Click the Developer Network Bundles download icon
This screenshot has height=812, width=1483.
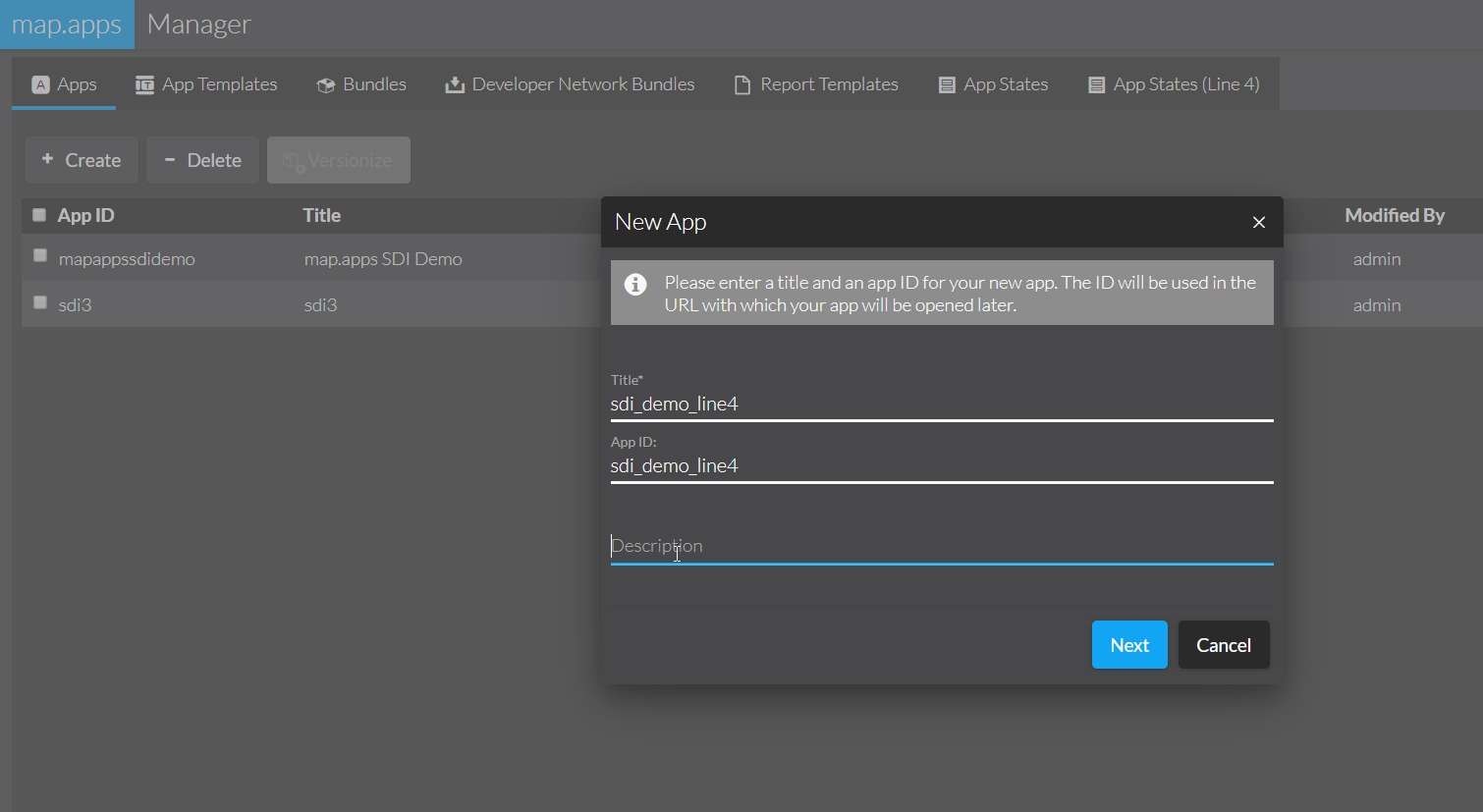click(x=453, y=84)
